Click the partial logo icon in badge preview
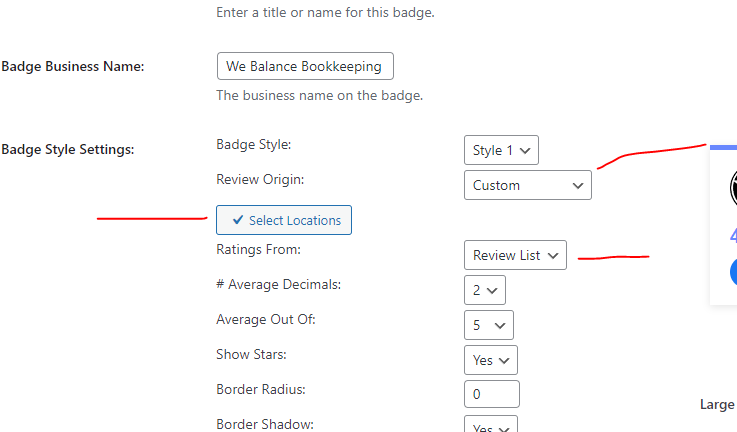The height and width of the screenshot is (432, 737). click(733, 187)
